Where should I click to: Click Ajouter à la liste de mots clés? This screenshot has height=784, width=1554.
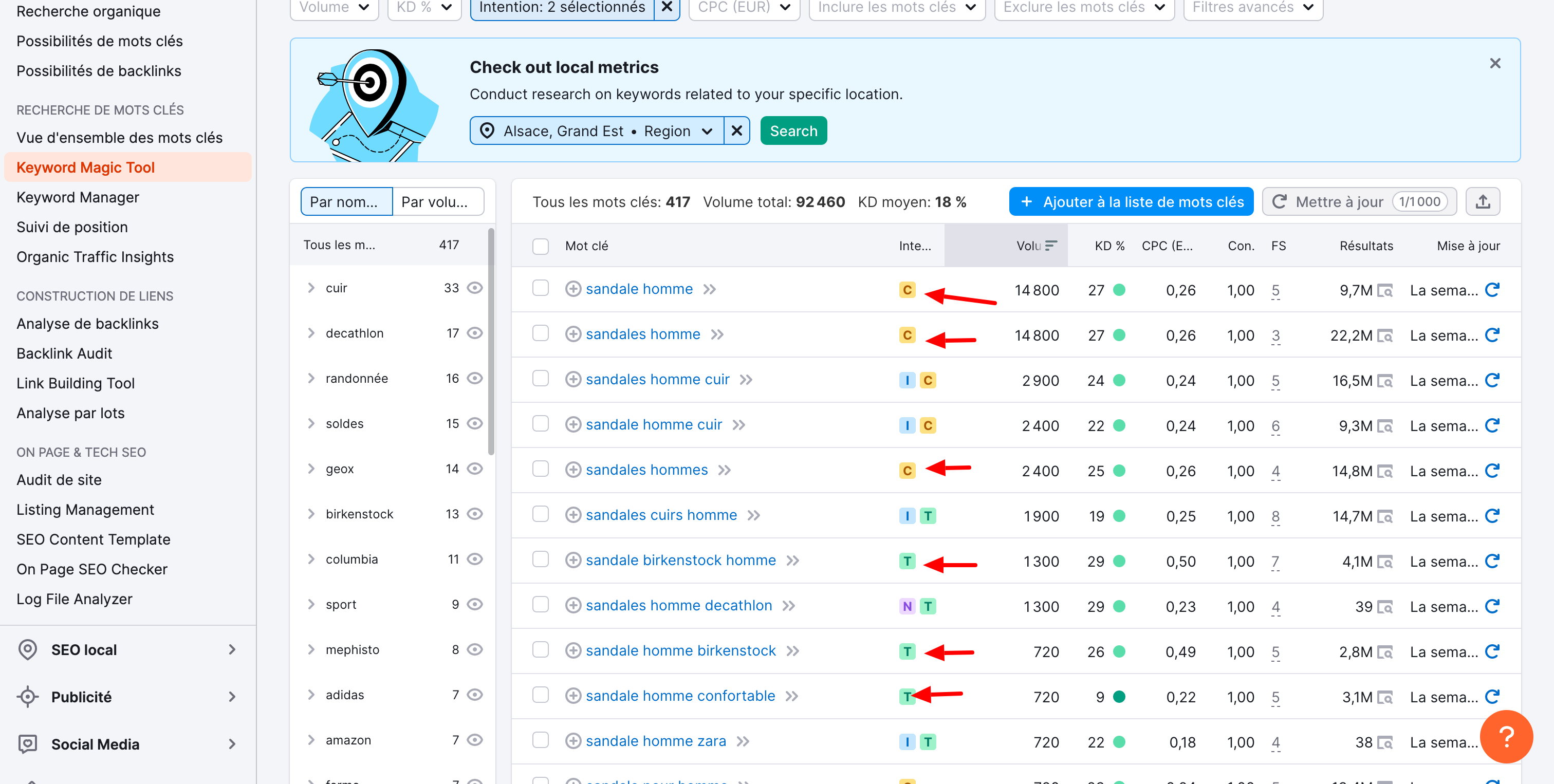tap(1131, 201)
